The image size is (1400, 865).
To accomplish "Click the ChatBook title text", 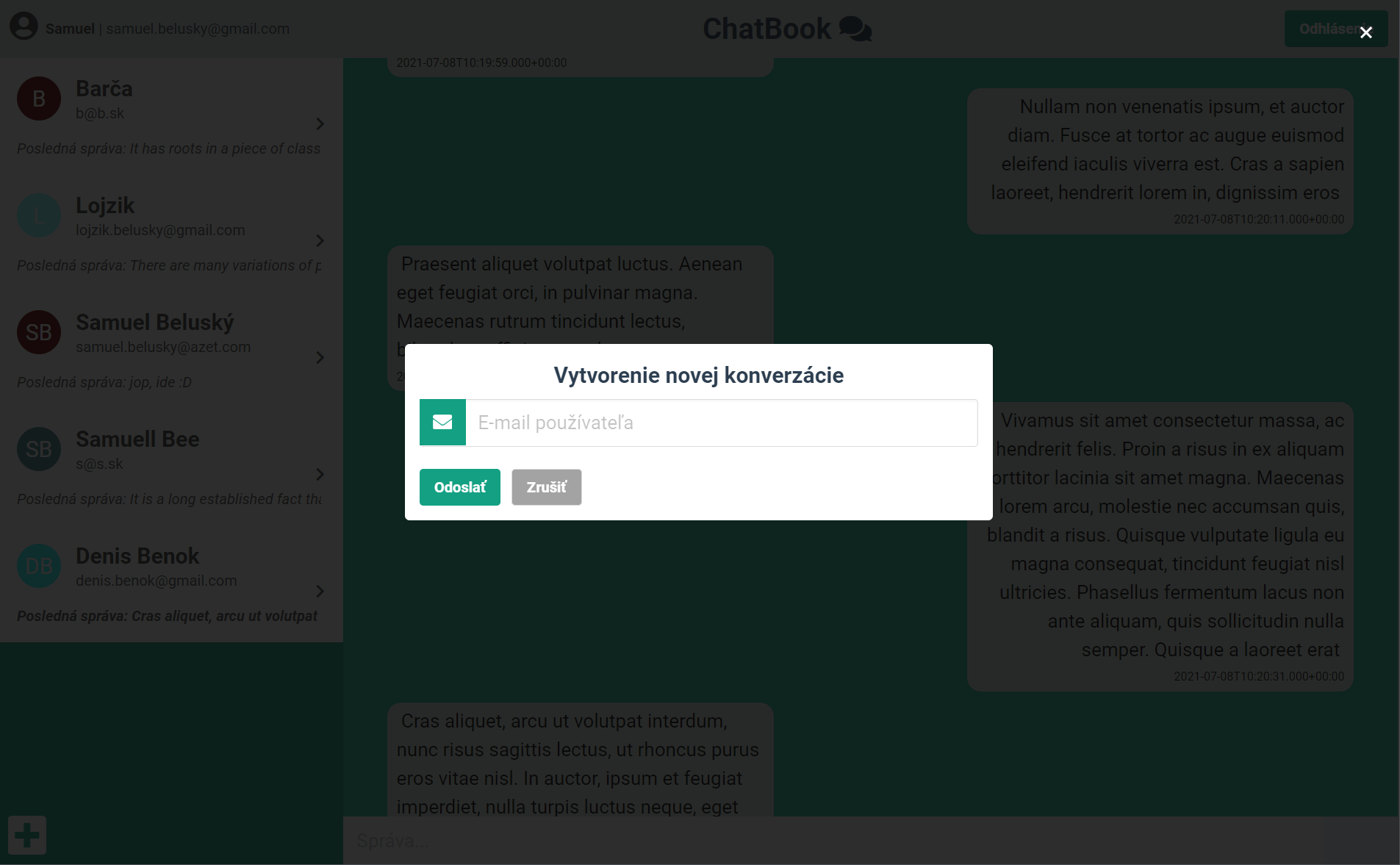I will 767,29.
